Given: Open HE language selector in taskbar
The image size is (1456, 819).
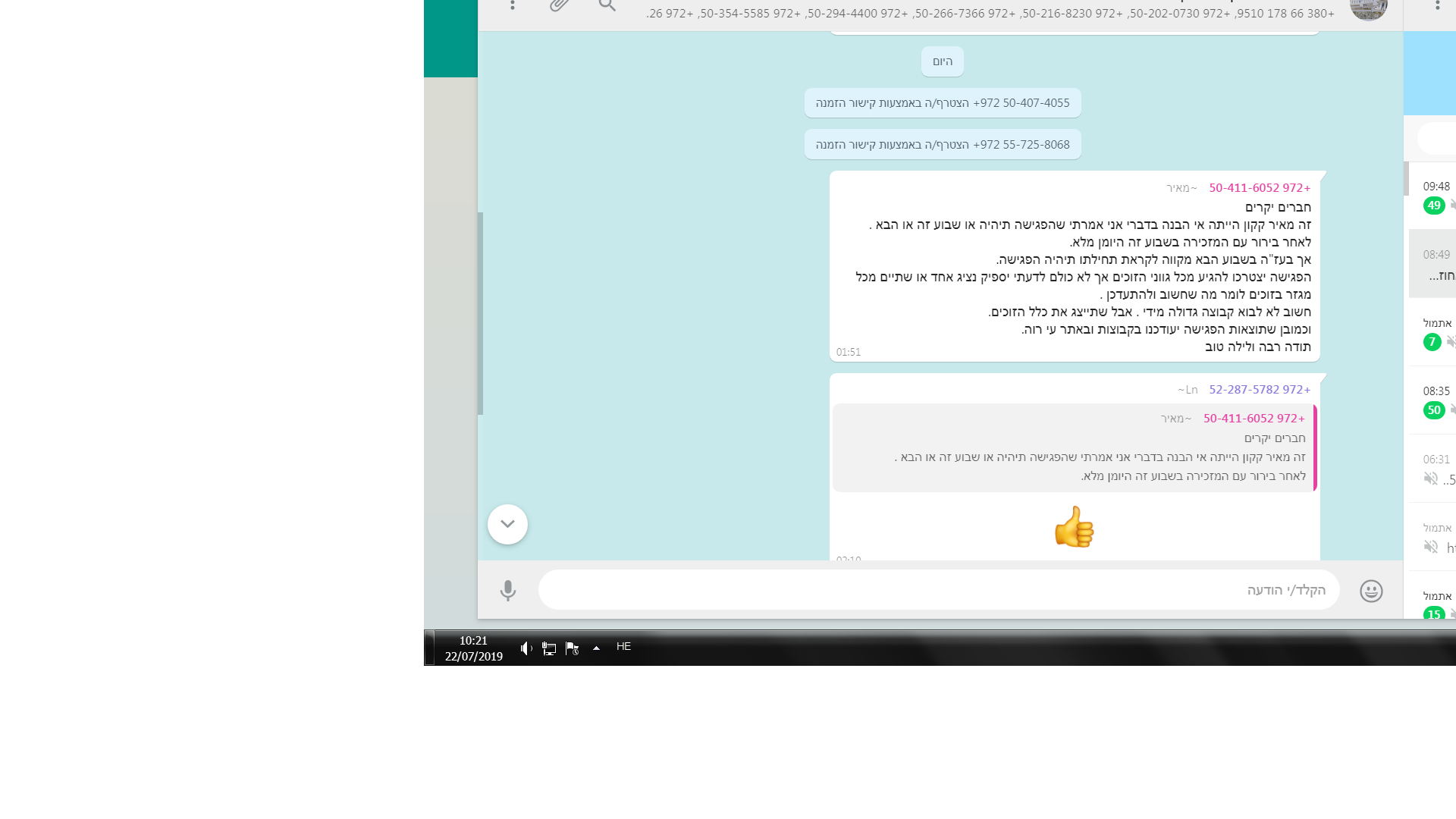Looking at the screenshot, I should (623, 647).
